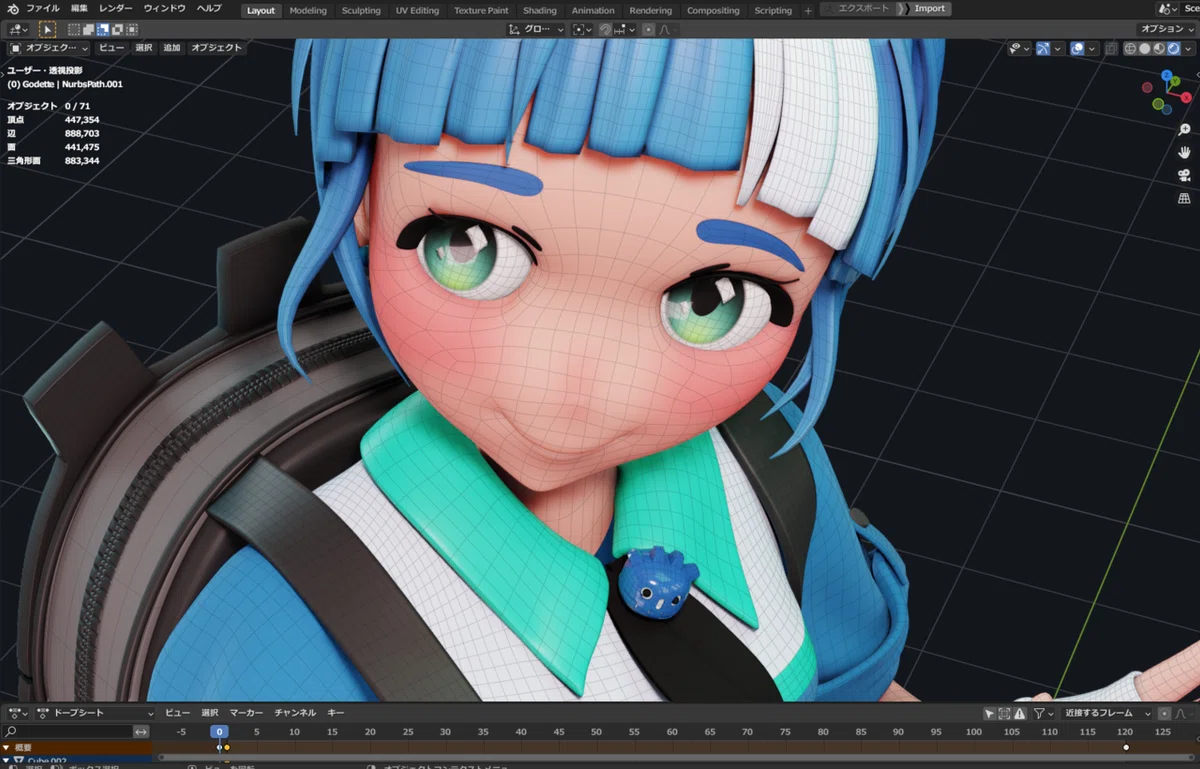Open the オプション dropdown
The image size is (1200, 769).
tap(1166, 29)
